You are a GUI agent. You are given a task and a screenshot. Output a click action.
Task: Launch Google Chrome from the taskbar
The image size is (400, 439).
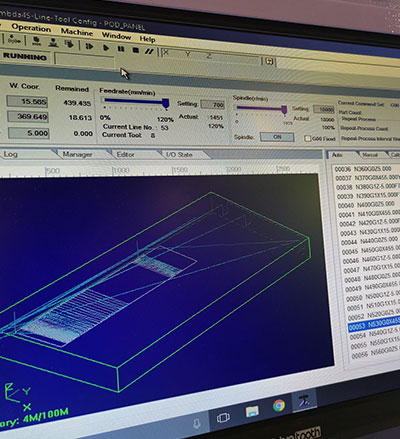click(279, 405)
